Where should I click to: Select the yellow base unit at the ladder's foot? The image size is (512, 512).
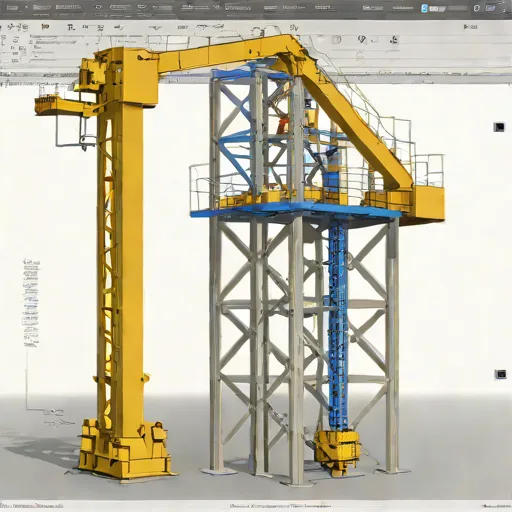[x=337, y=452]
